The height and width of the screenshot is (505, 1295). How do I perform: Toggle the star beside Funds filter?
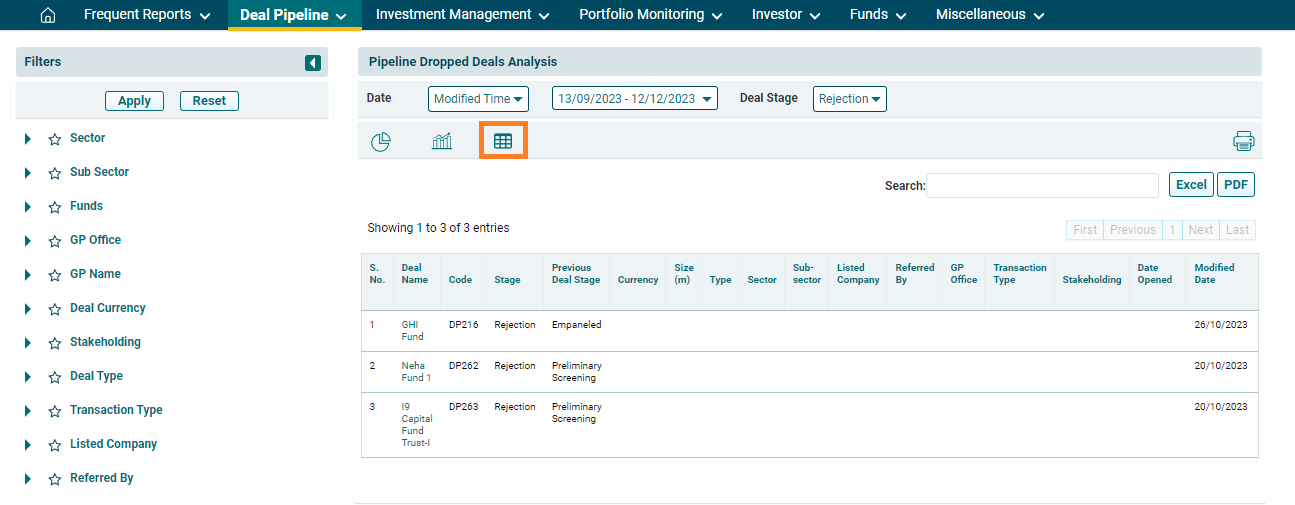pyautogui.click(x=55, y=207)
